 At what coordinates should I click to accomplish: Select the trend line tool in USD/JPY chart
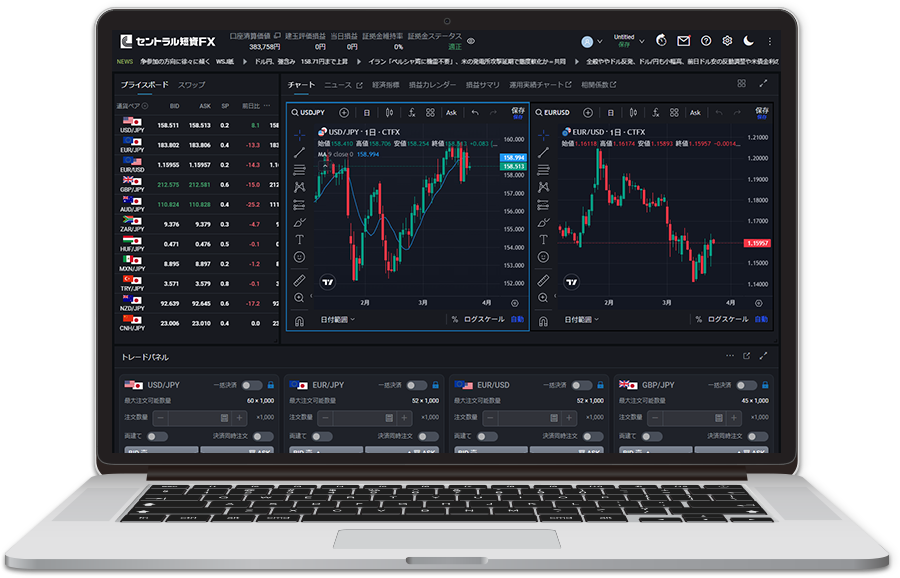coord(299,152)
